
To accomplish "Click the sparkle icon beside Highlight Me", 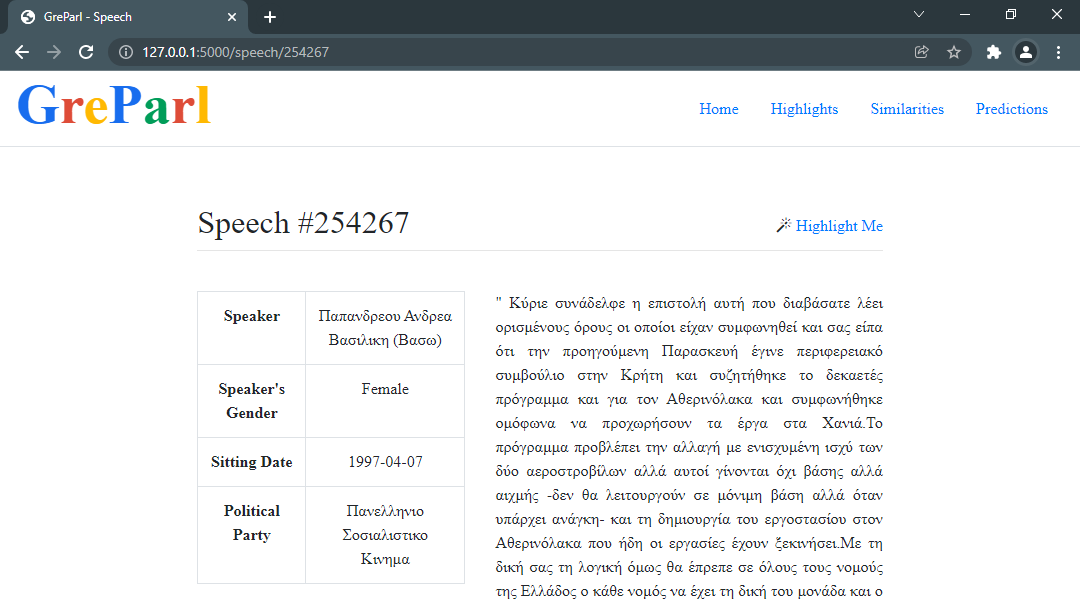I will pyautogui.click(x=783, y=225).
